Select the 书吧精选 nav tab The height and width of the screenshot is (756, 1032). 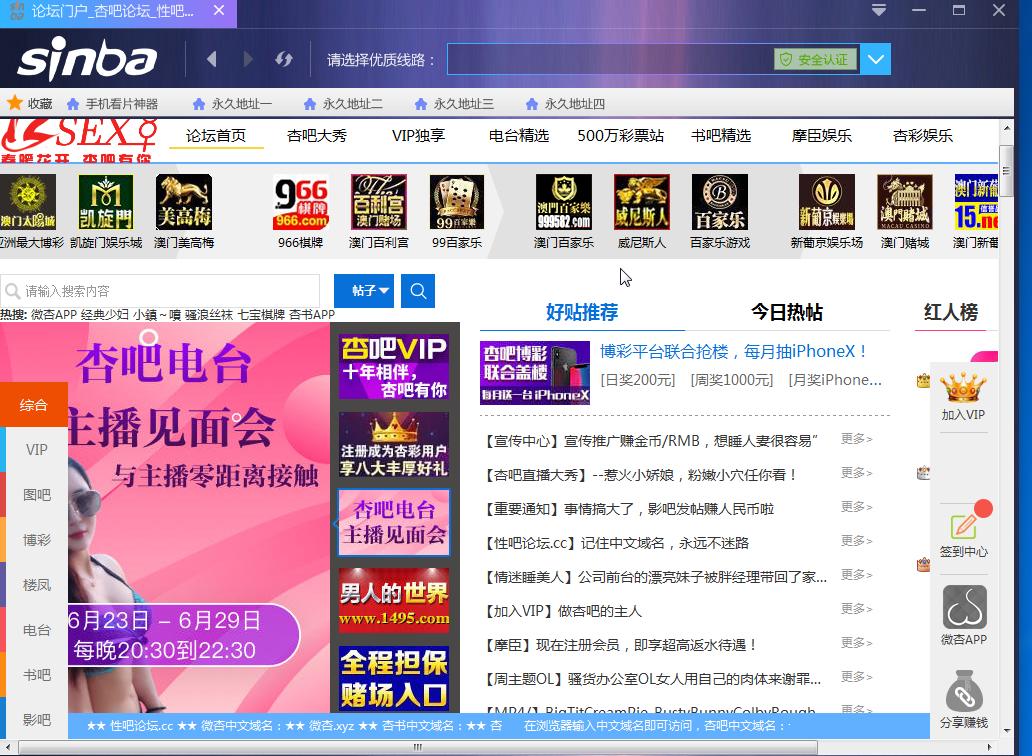(721, 136)
